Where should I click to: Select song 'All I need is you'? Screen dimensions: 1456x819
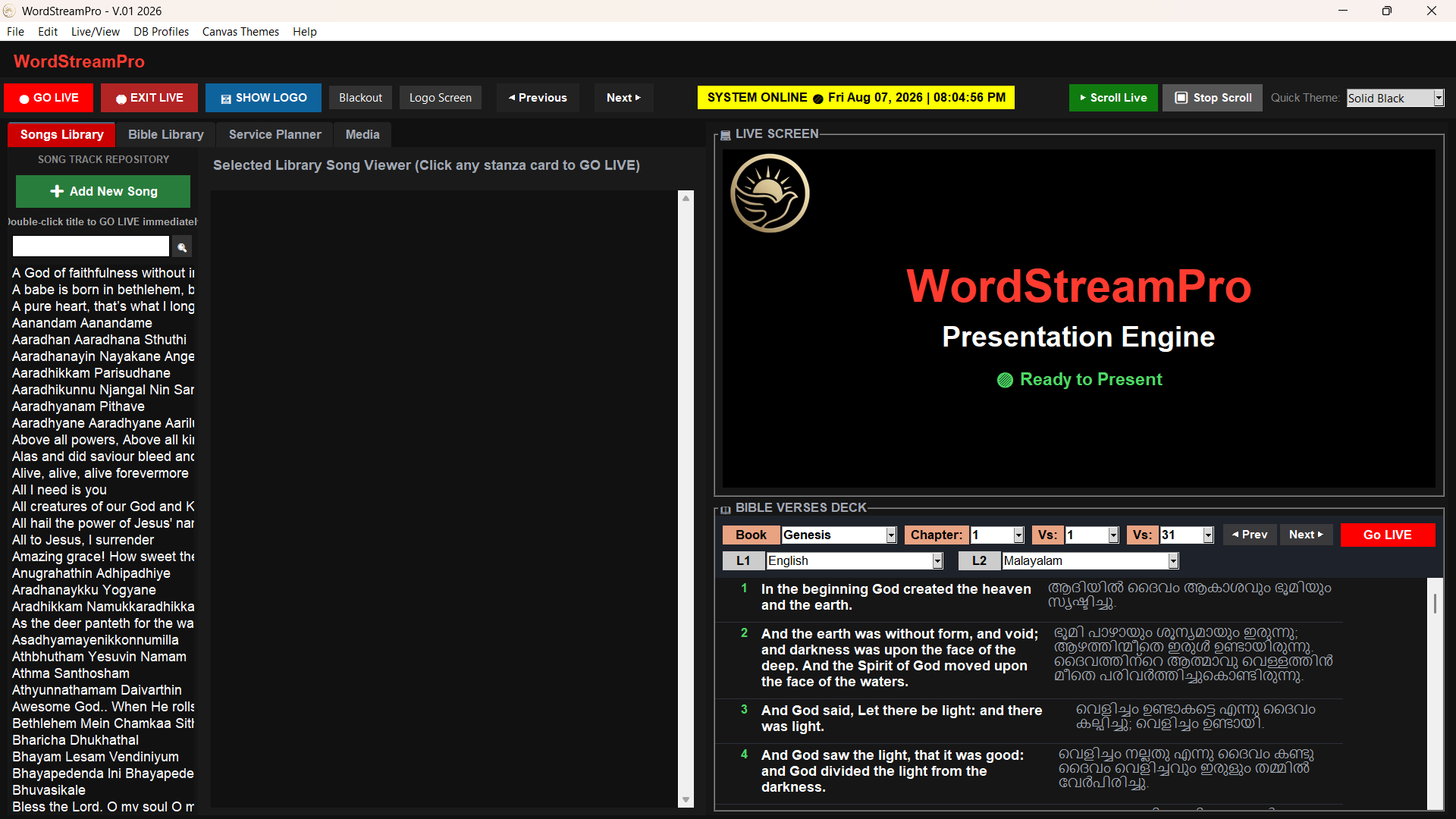click(59, 490)
